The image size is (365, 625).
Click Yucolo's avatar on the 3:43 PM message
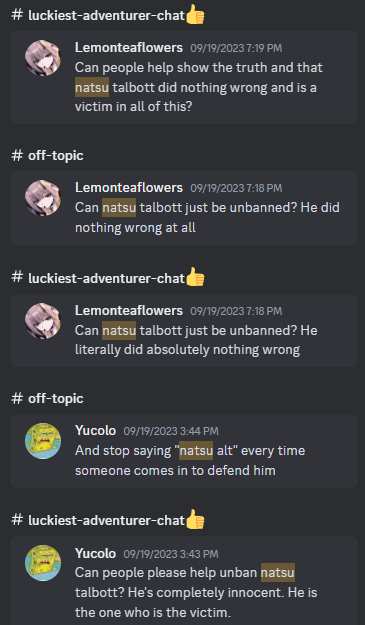coord(43,563)
